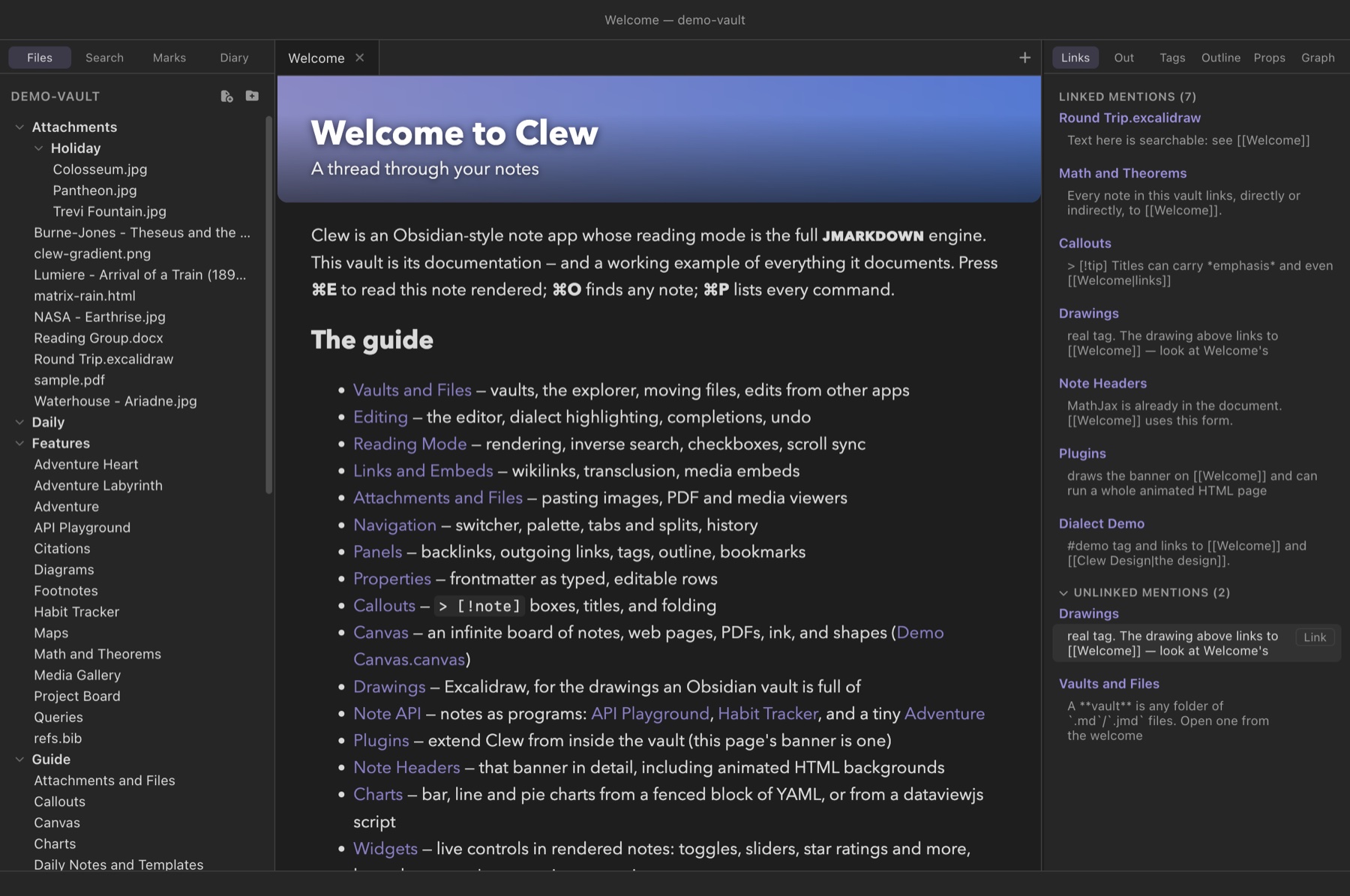Open sample.pdf in the explorer
1350x896 pixels.
69,380
